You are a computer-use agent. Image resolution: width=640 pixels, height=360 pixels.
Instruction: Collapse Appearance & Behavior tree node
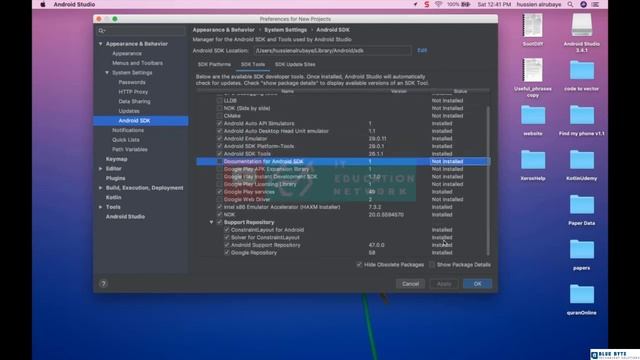coord(100,44)
